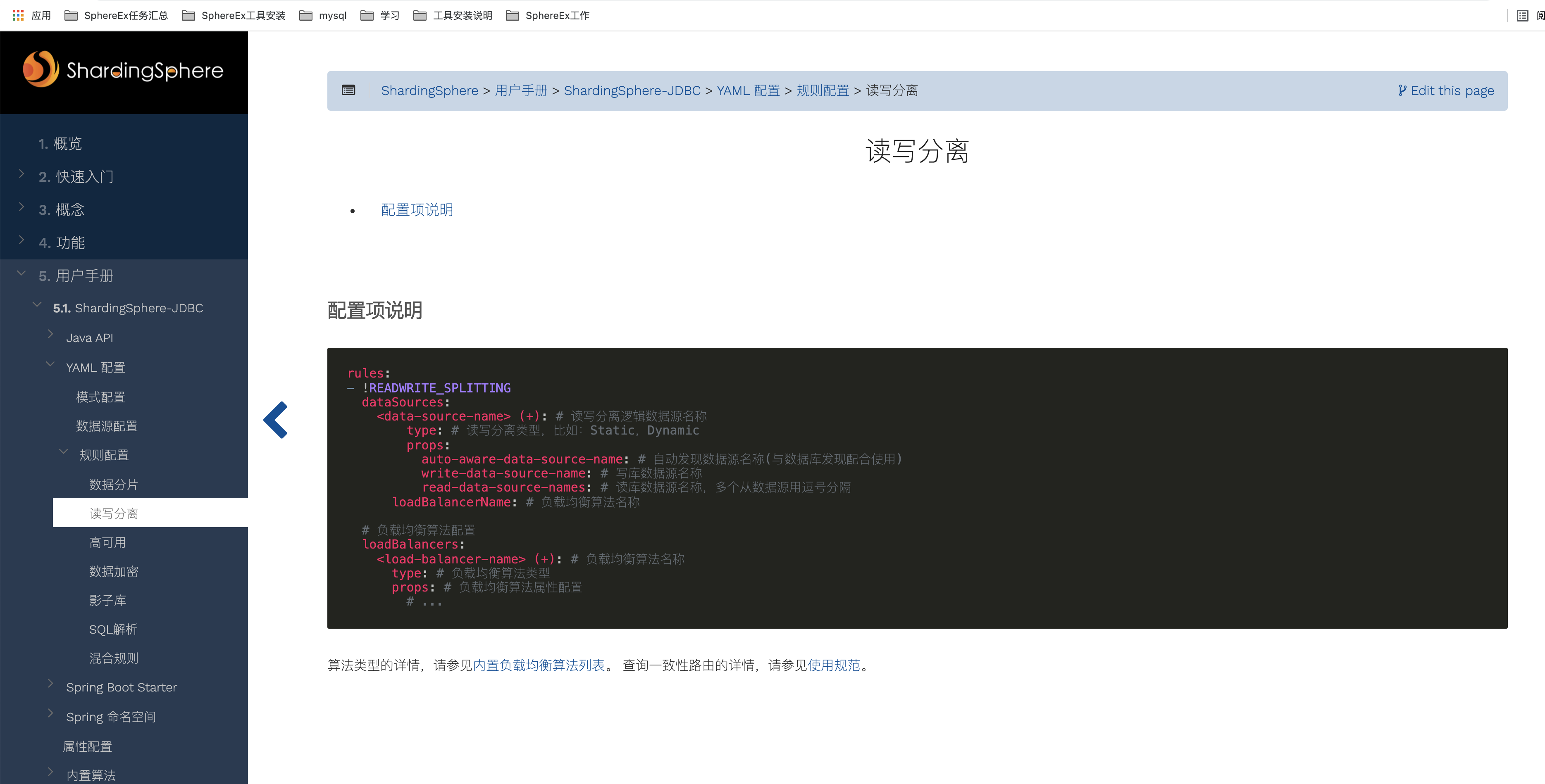
Task: Open 4. 功能 in sidebar
Action: 62,243
